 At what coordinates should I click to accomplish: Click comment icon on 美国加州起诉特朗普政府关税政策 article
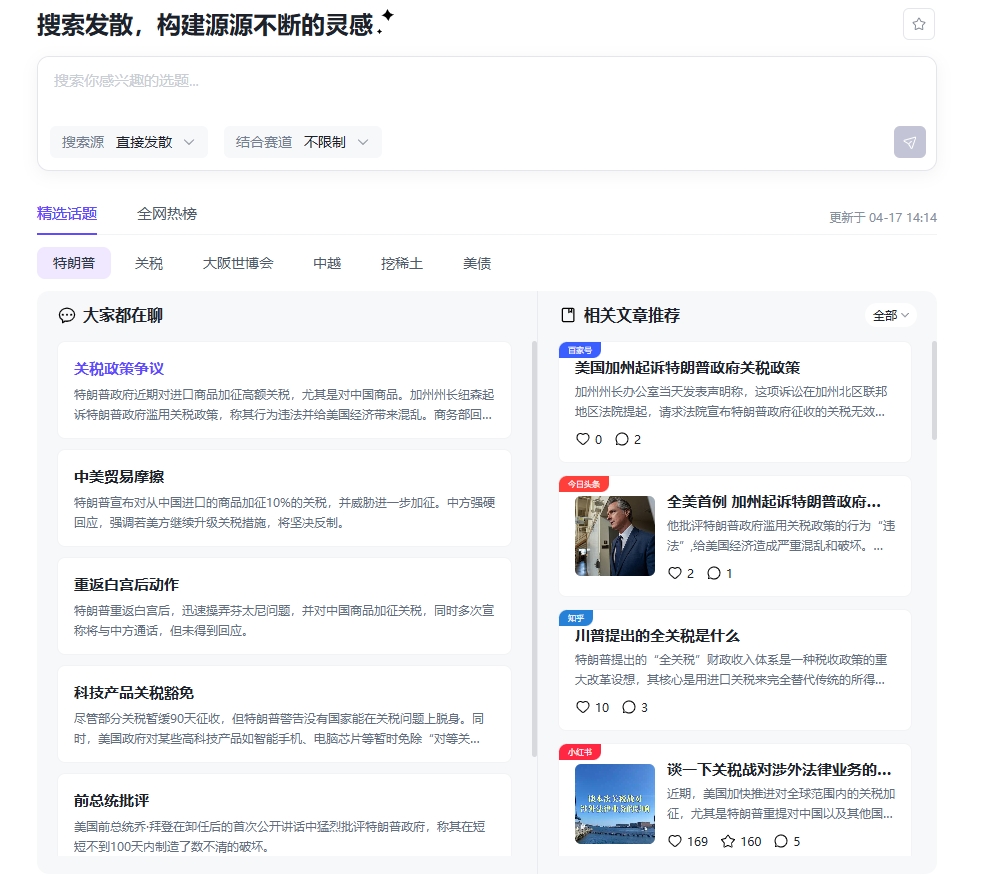(x=621, y=439)
